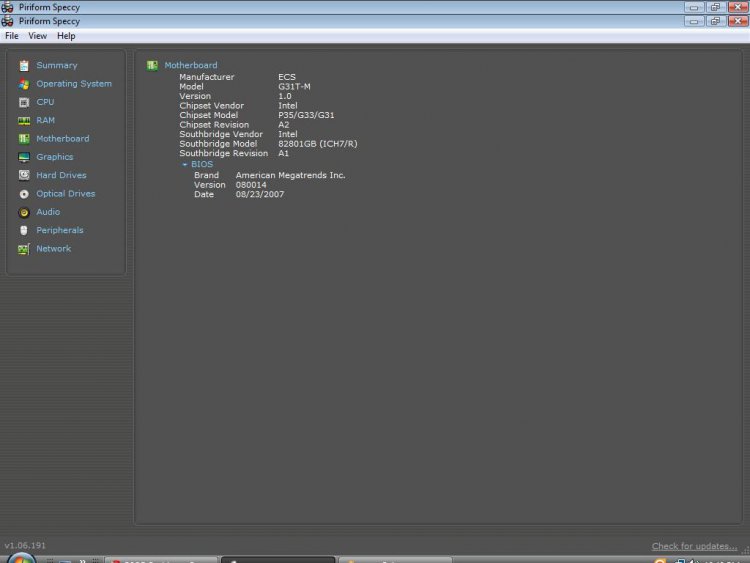Select the BIOS version value 080014

251,185
